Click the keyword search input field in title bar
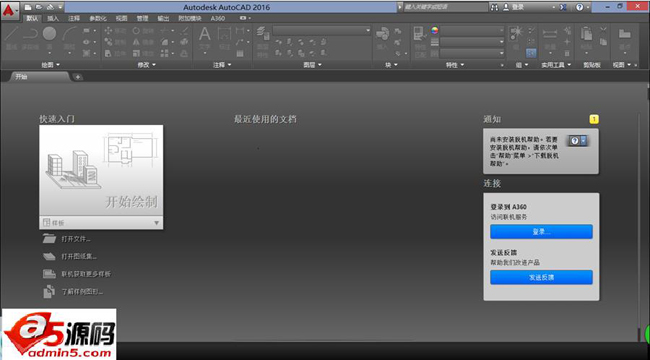 pyautogui.click(x=446, y=7)
